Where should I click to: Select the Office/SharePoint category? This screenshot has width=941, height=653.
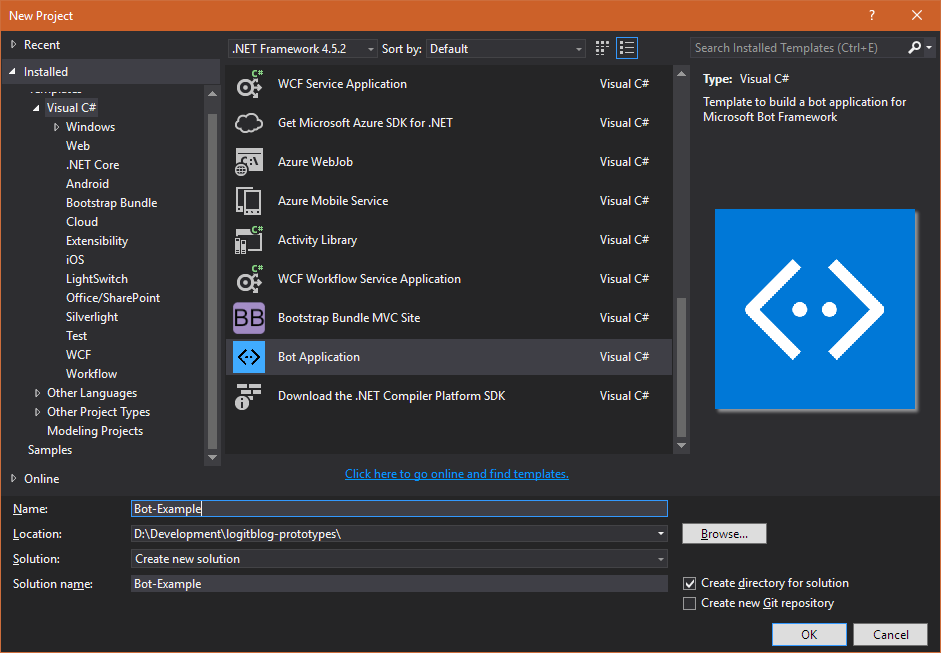113,298
